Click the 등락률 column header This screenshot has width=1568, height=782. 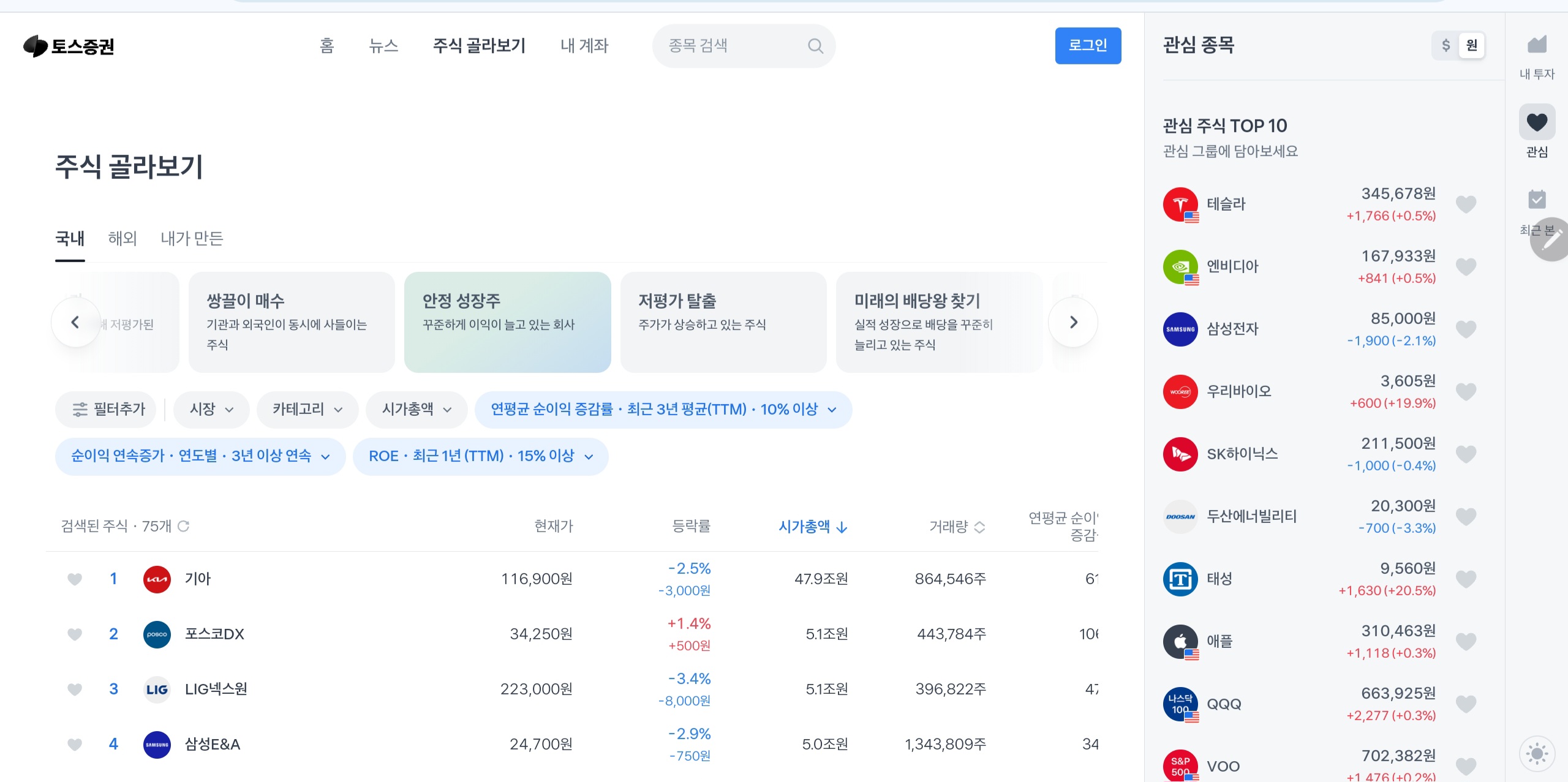692,526
